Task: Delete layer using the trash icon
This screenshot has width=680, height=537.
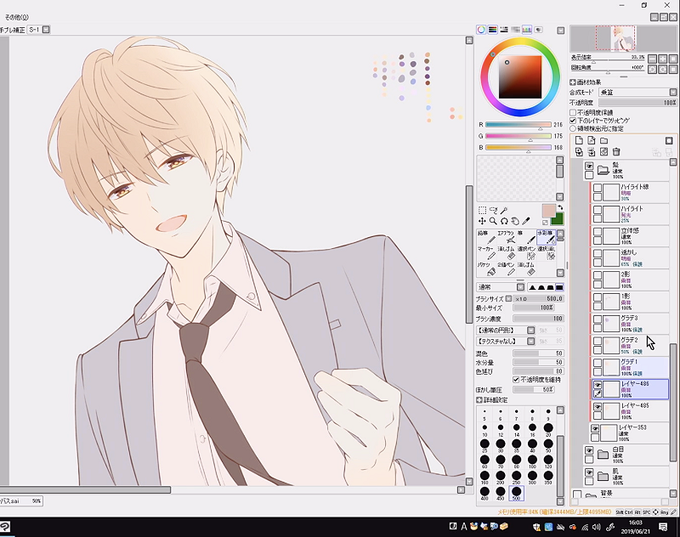Action: 616,152
